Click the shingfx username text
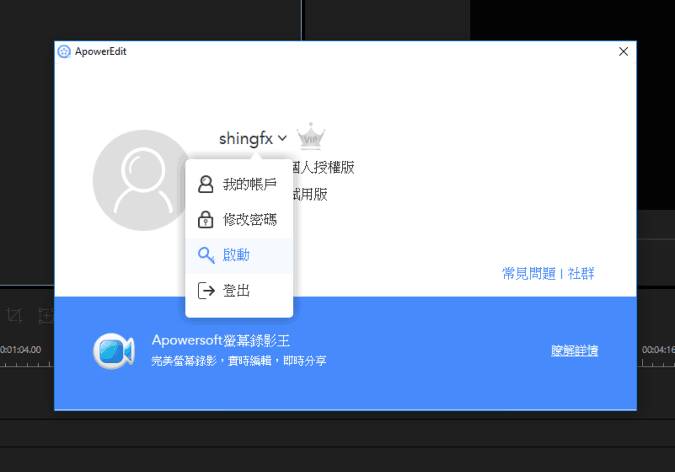 click(x=246, y=139)
